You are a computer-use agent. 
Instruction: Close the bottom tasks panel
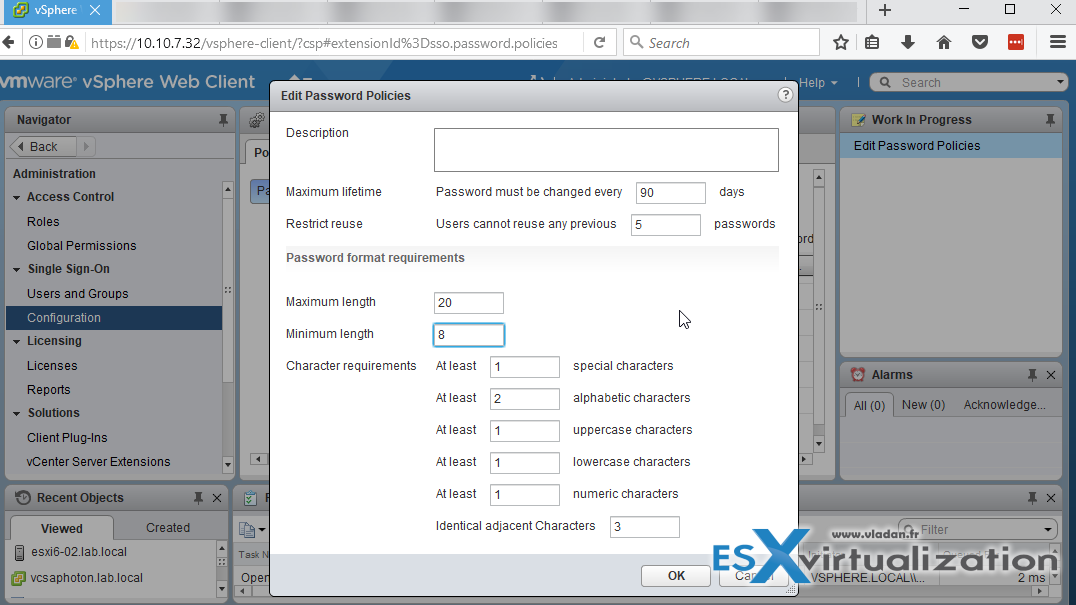(x=1051, y=498)
